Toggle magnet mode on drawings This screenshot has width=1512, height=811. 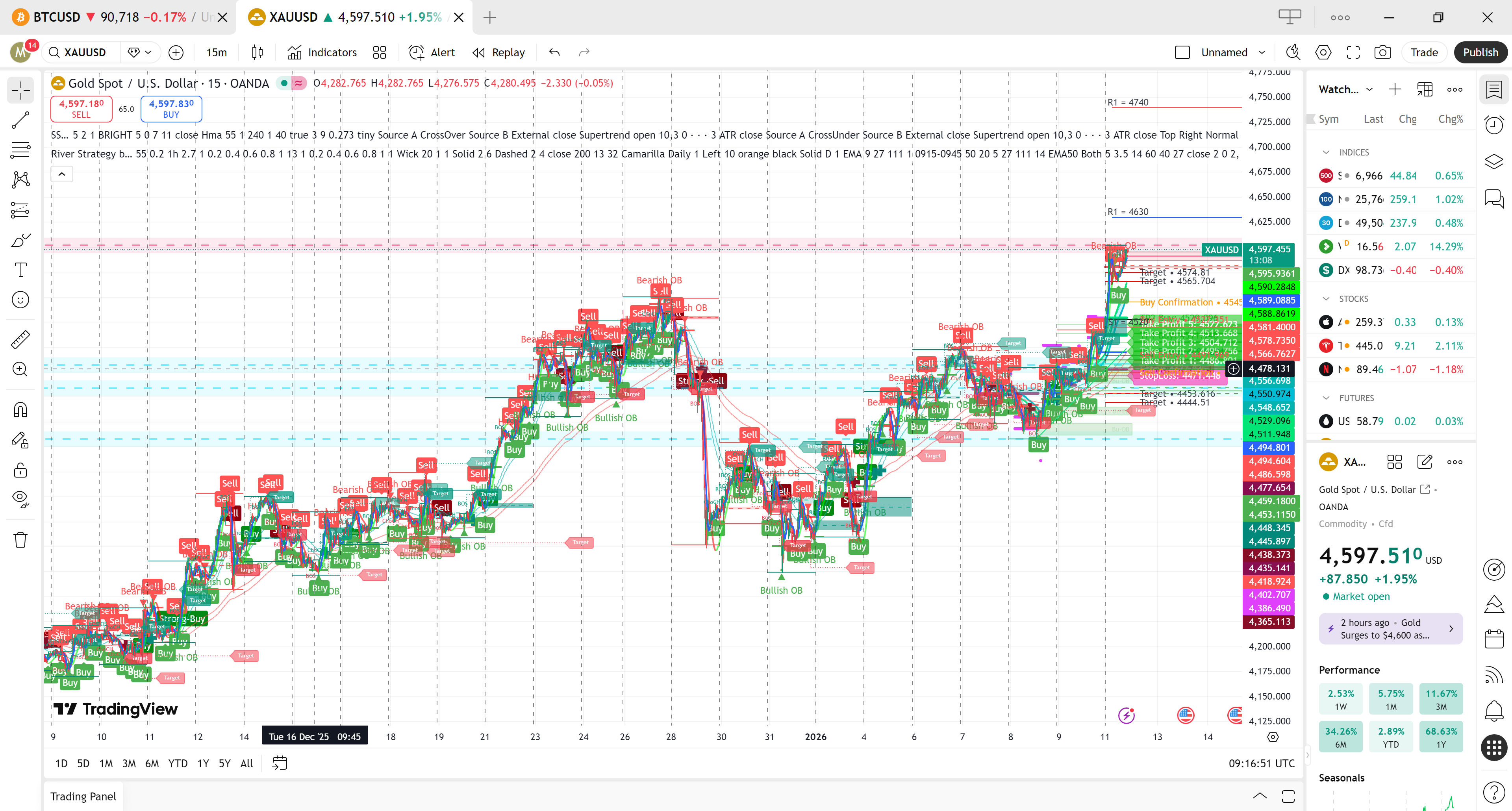point(20,409)
